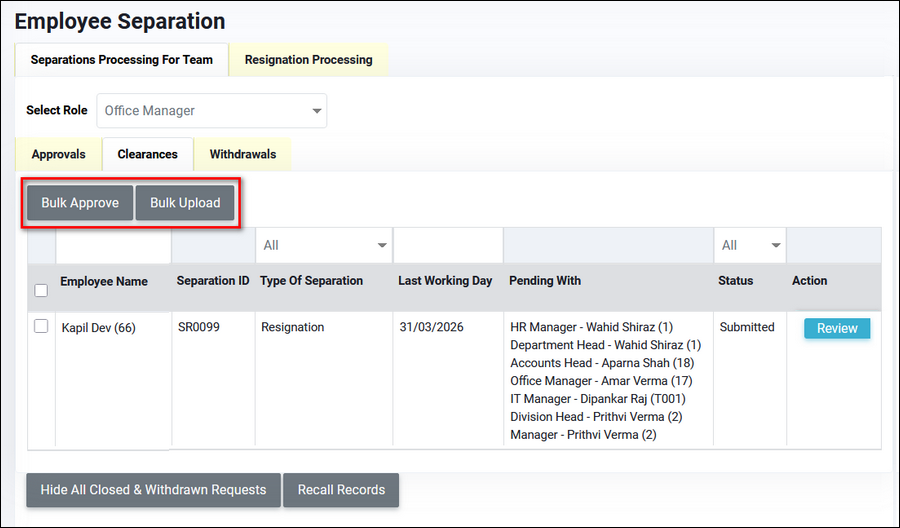The width and height of the screenshot is (900, 528).
Task: Click the Separation ID filter box
Action: click(213, 245)
